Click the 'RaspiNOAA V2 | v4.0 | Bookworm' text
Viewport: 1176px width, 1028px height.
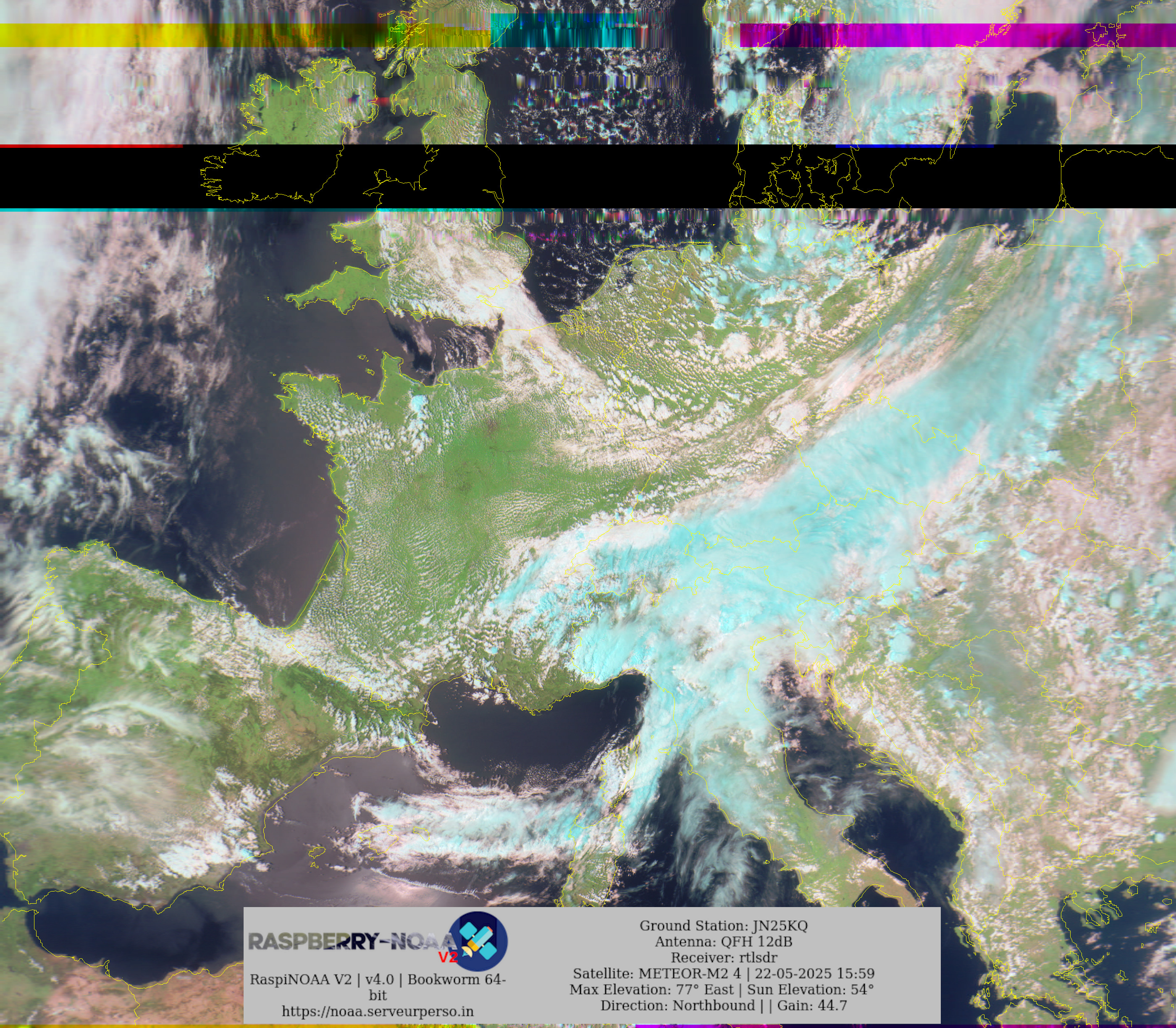click(378, 987)
